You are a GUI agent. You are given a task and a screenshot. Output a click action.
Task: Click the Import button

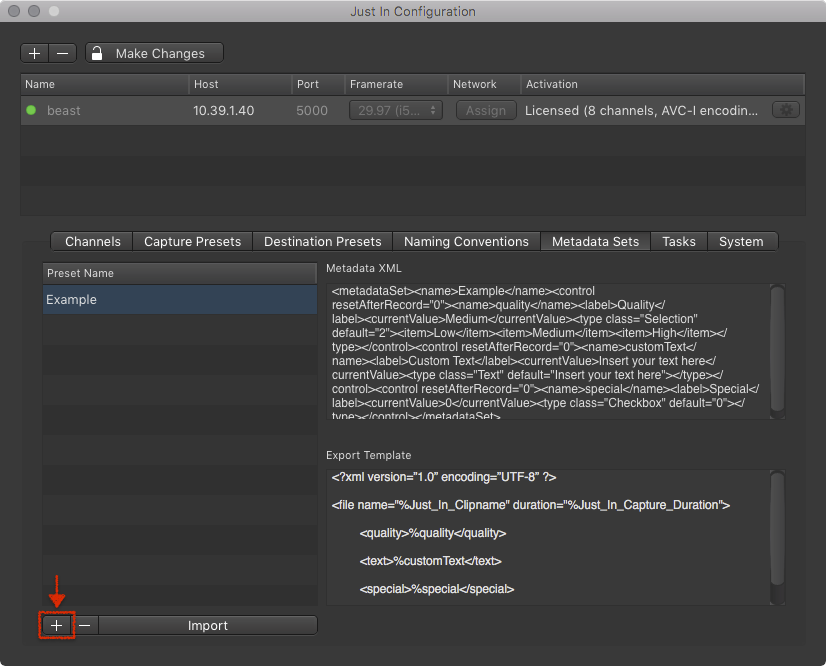click(x=208, y=625)
